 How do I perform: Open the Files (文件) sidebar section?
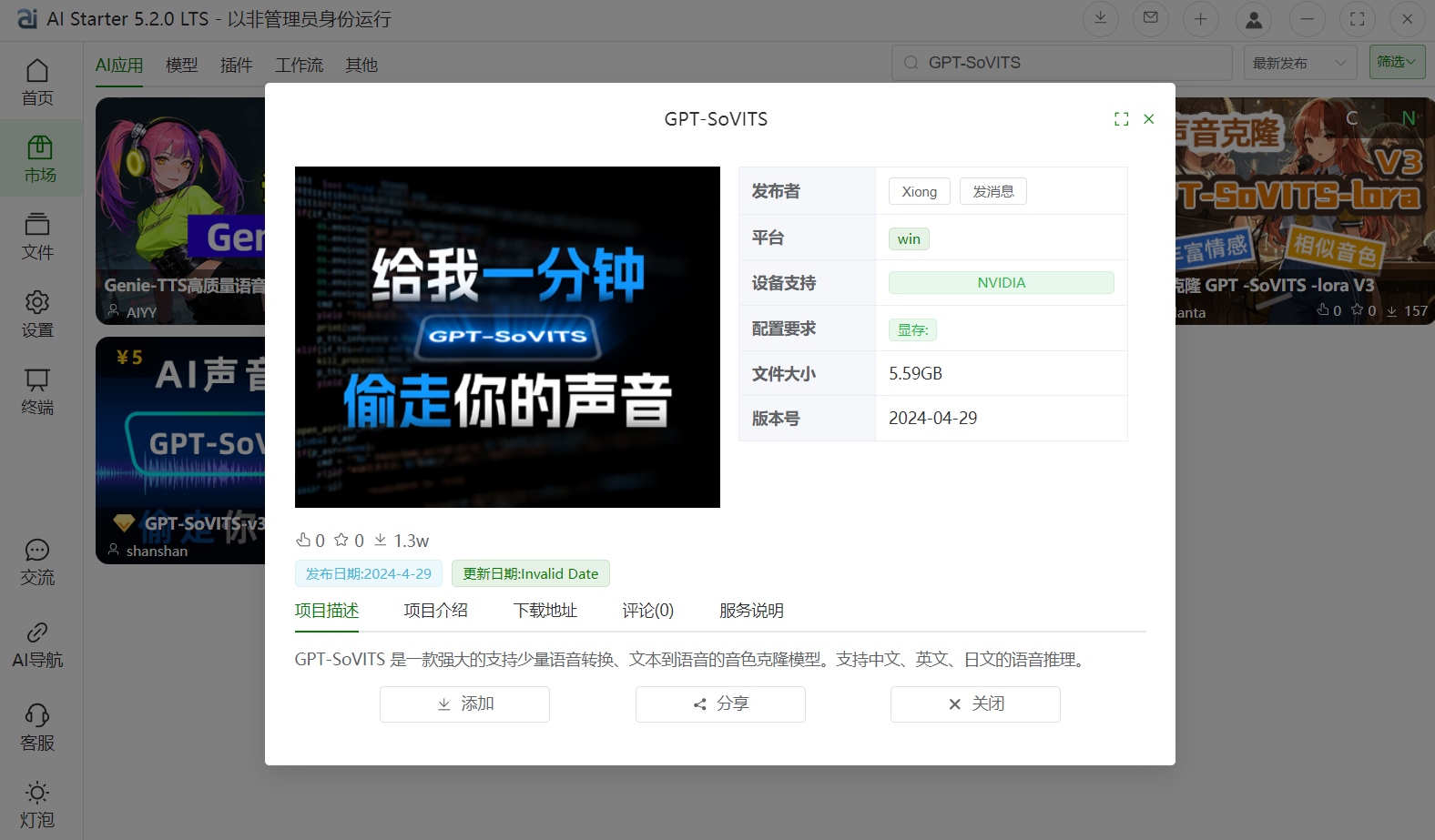pos(37,237)
